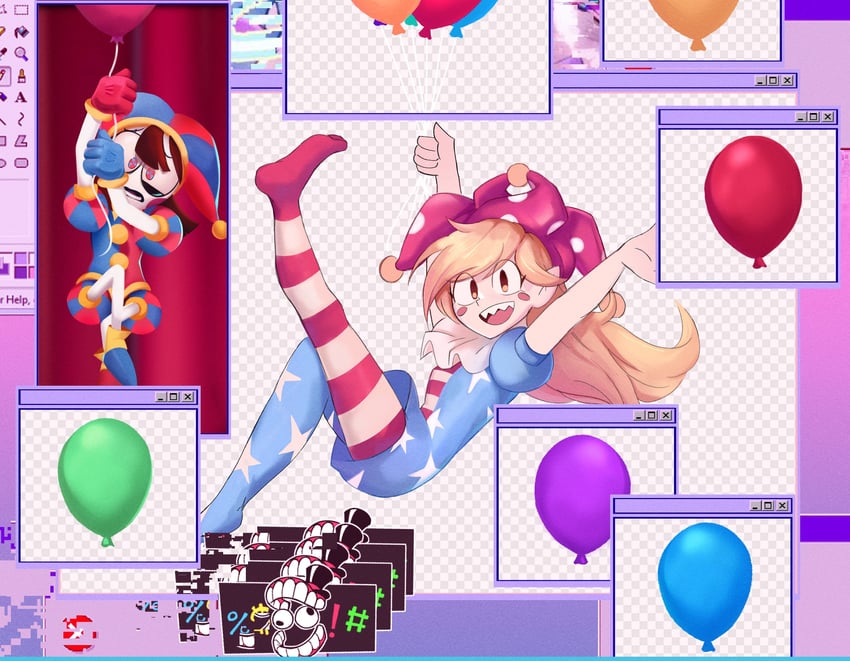Screen dimensions: 850x661
Task: Close the blue balloon window
Action: [x=782, y=505]
